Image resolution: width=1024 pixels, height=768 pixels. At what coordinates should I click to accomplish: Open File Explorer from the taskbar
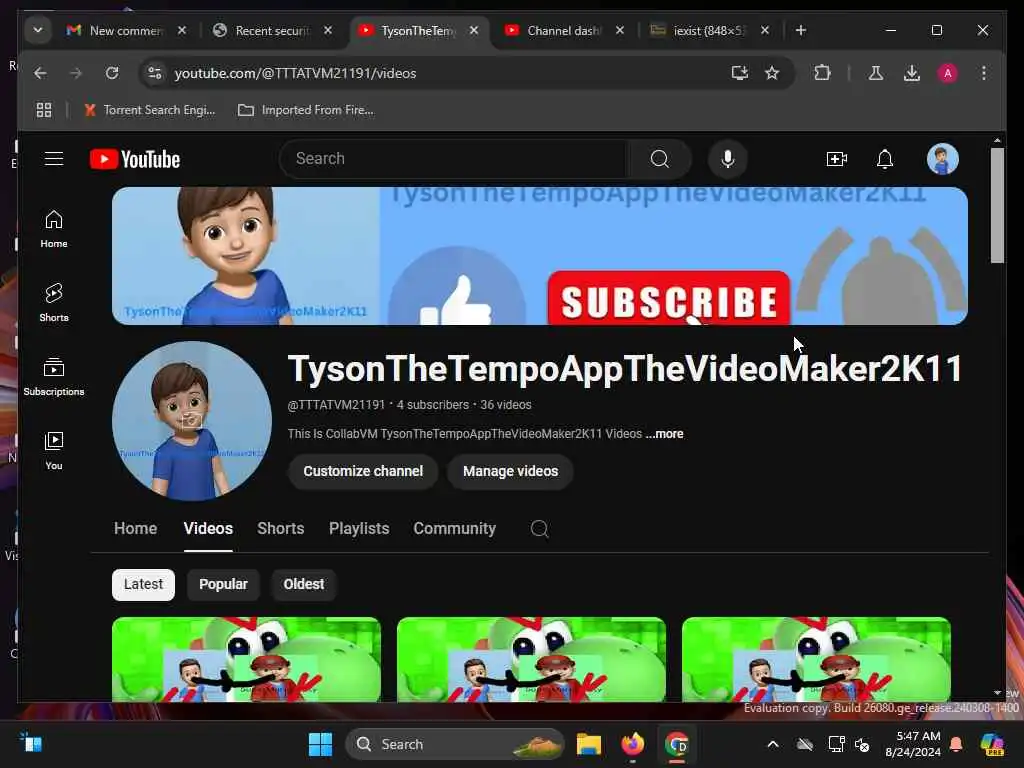588,744
